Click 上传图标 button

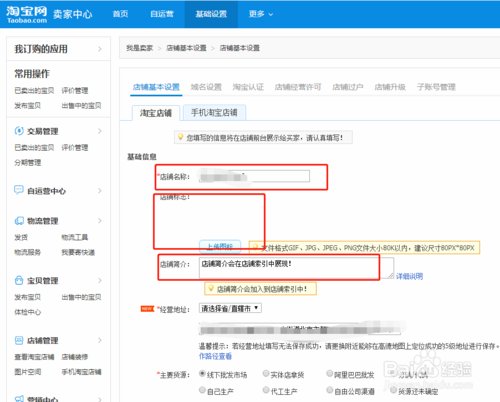pos(220,247)
